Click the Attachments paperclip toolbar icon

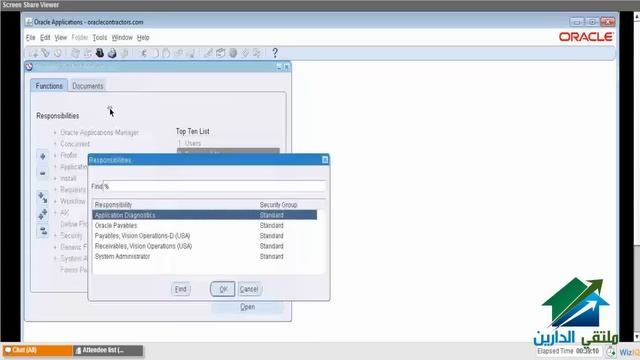[x=245, y=53]
